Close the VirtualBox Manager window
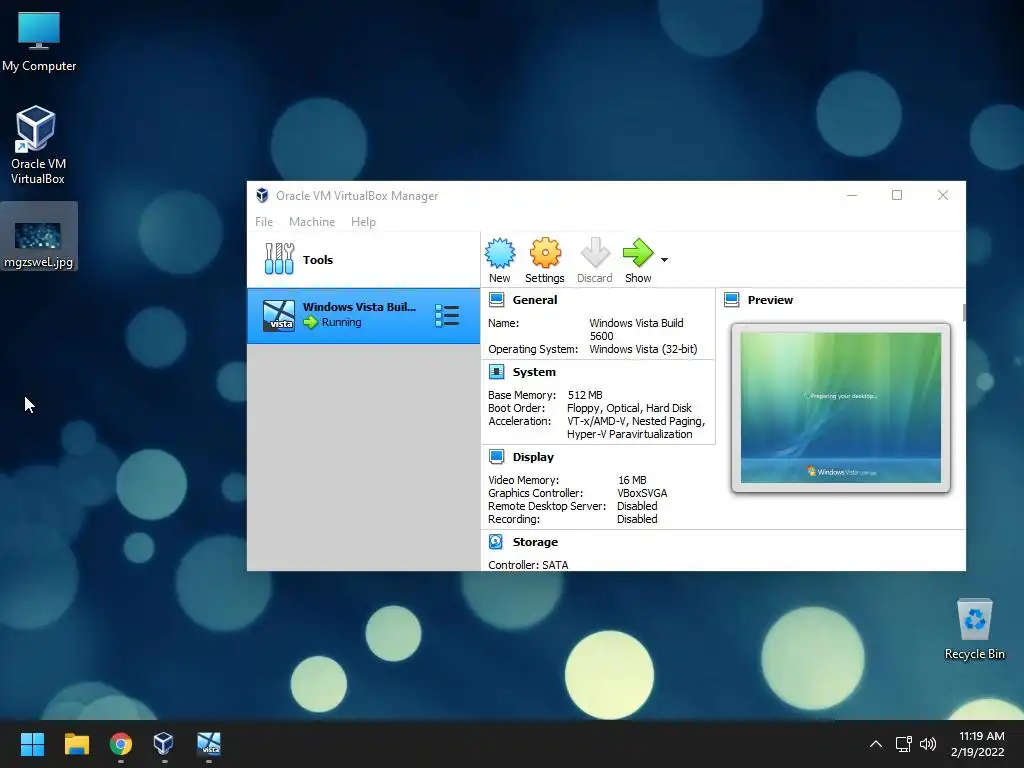Viewport: 1024px width, 768px height. click(942, 195)
